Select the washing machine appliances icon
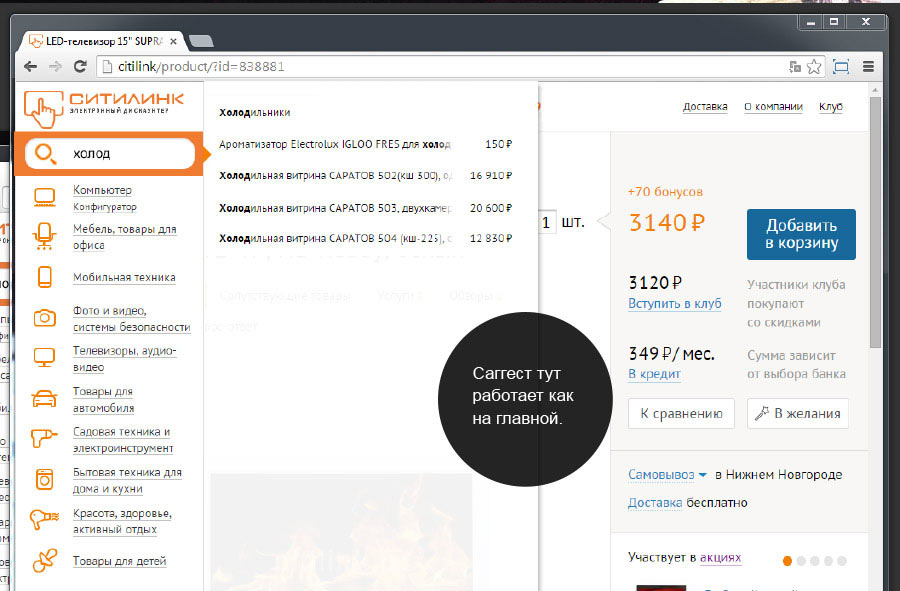The width and height of the screenshot is (900, 591). tap(45, 480)
